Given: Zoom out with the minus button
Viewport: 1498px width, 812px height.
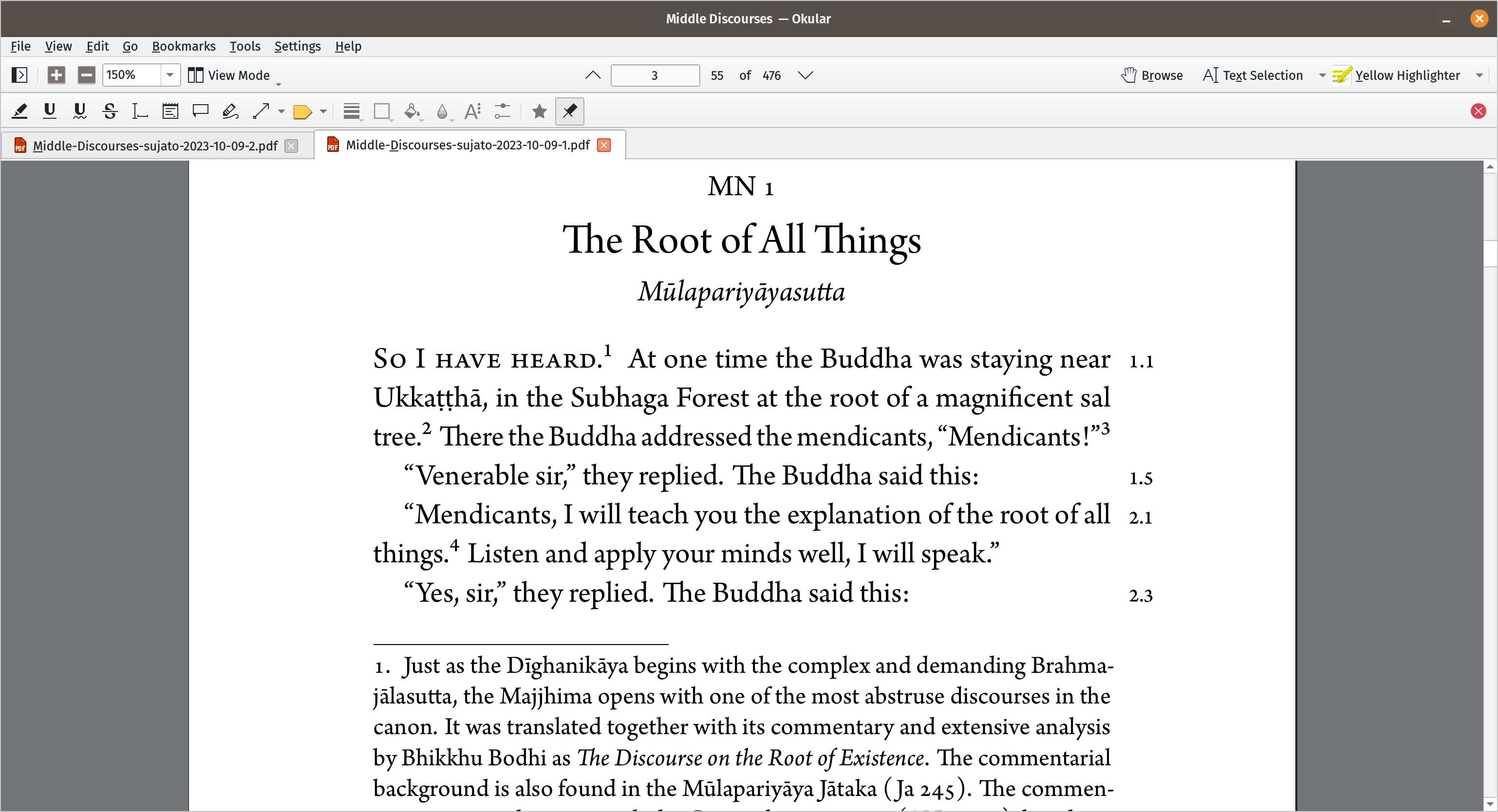Looking at the screenshot, I should click(87, 75).
